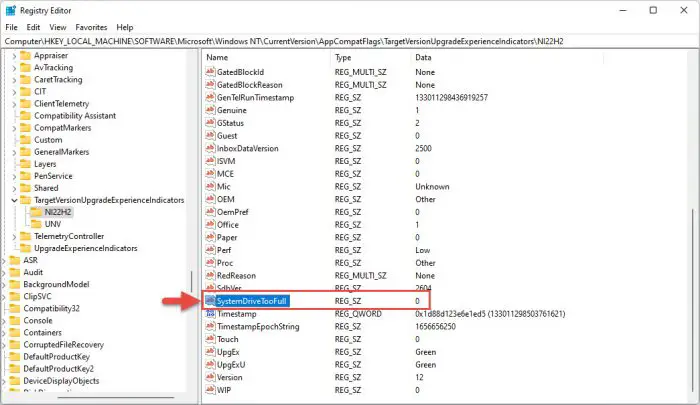
Task: Expand the CIT key
Action: pos(14,92)
